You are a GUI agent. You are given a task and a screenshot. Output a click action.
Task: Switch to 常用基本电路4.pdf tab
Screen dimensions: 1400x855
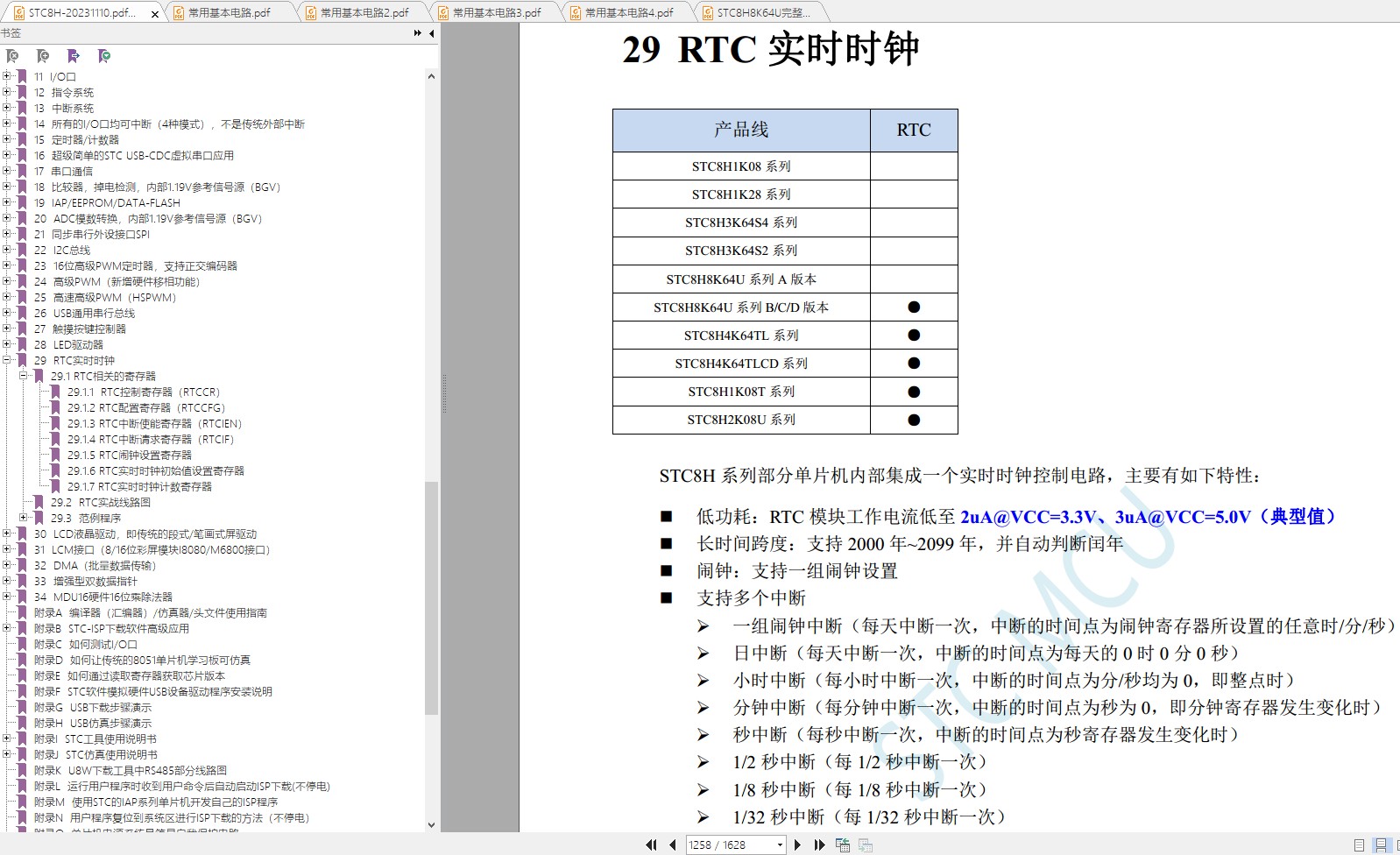[x=629, y=12]
